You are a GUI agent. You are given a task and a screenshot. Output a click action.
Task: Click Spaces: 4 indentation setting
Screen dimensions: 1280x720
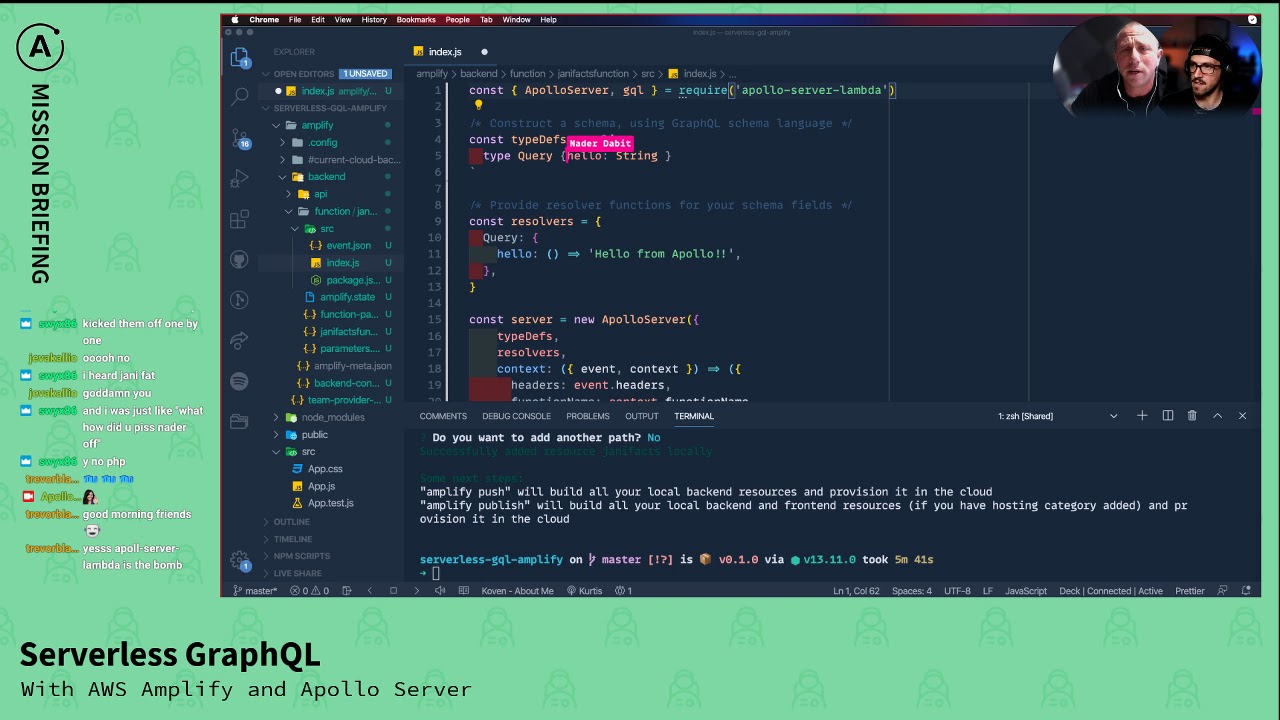click(x=912, y=591)
